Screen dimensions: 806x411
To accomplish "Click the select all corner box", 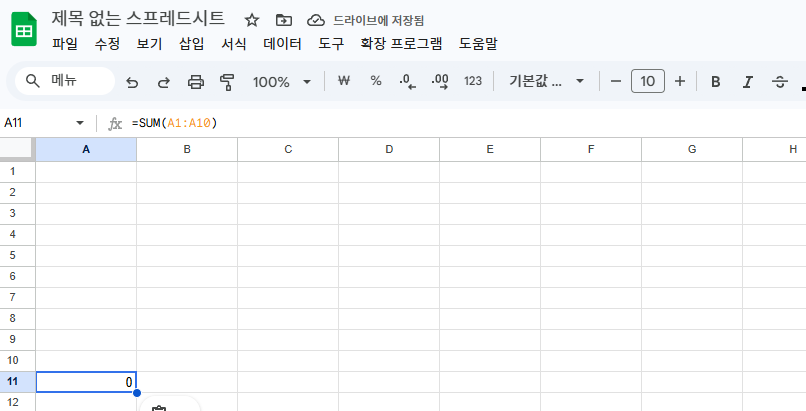I will (17, 149).
